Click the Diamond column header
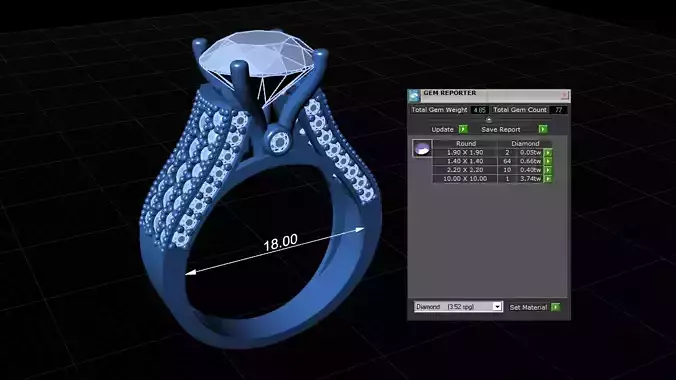 point(525,144)
